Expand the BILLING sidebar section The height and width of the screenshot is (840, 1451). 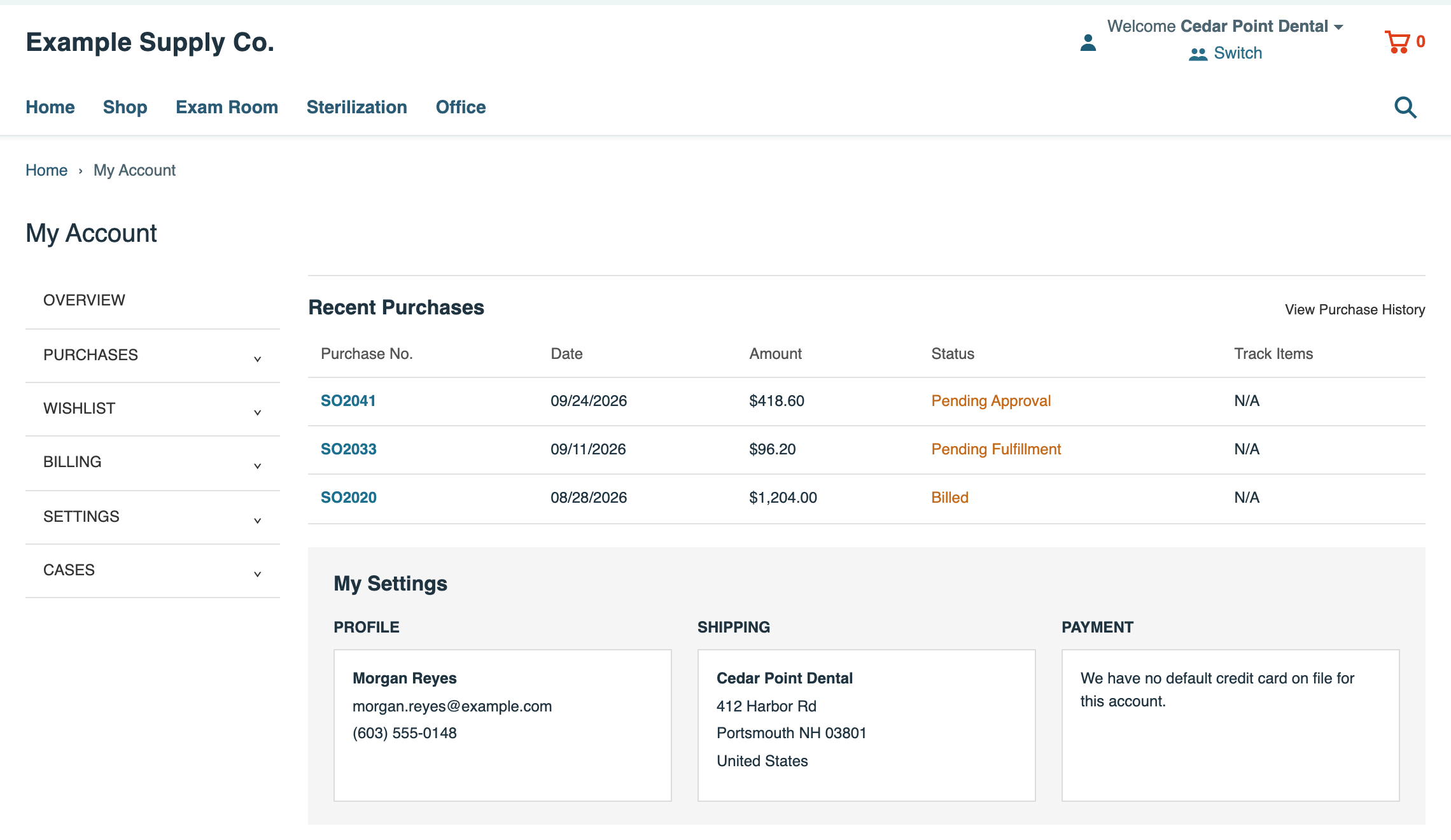[x=153, y=463]
